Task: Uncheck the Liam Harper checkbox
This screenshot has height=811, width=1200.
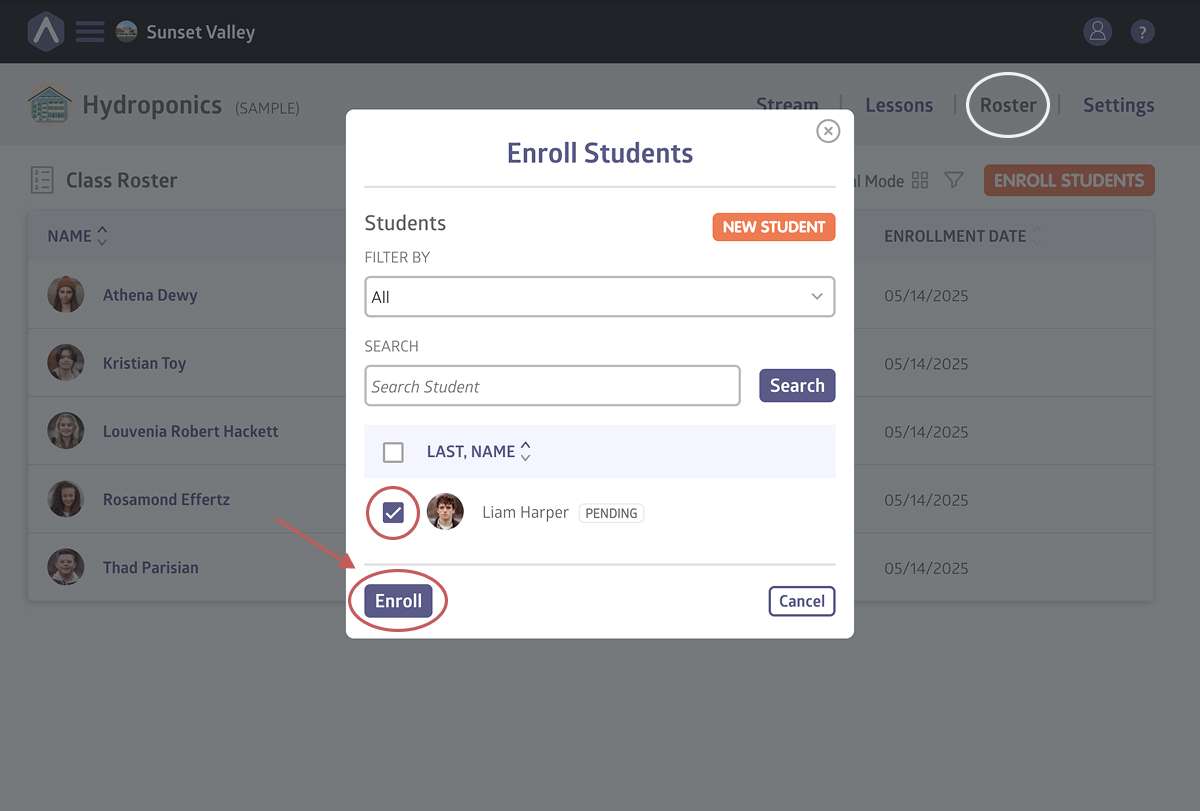Action: point(393,513)
